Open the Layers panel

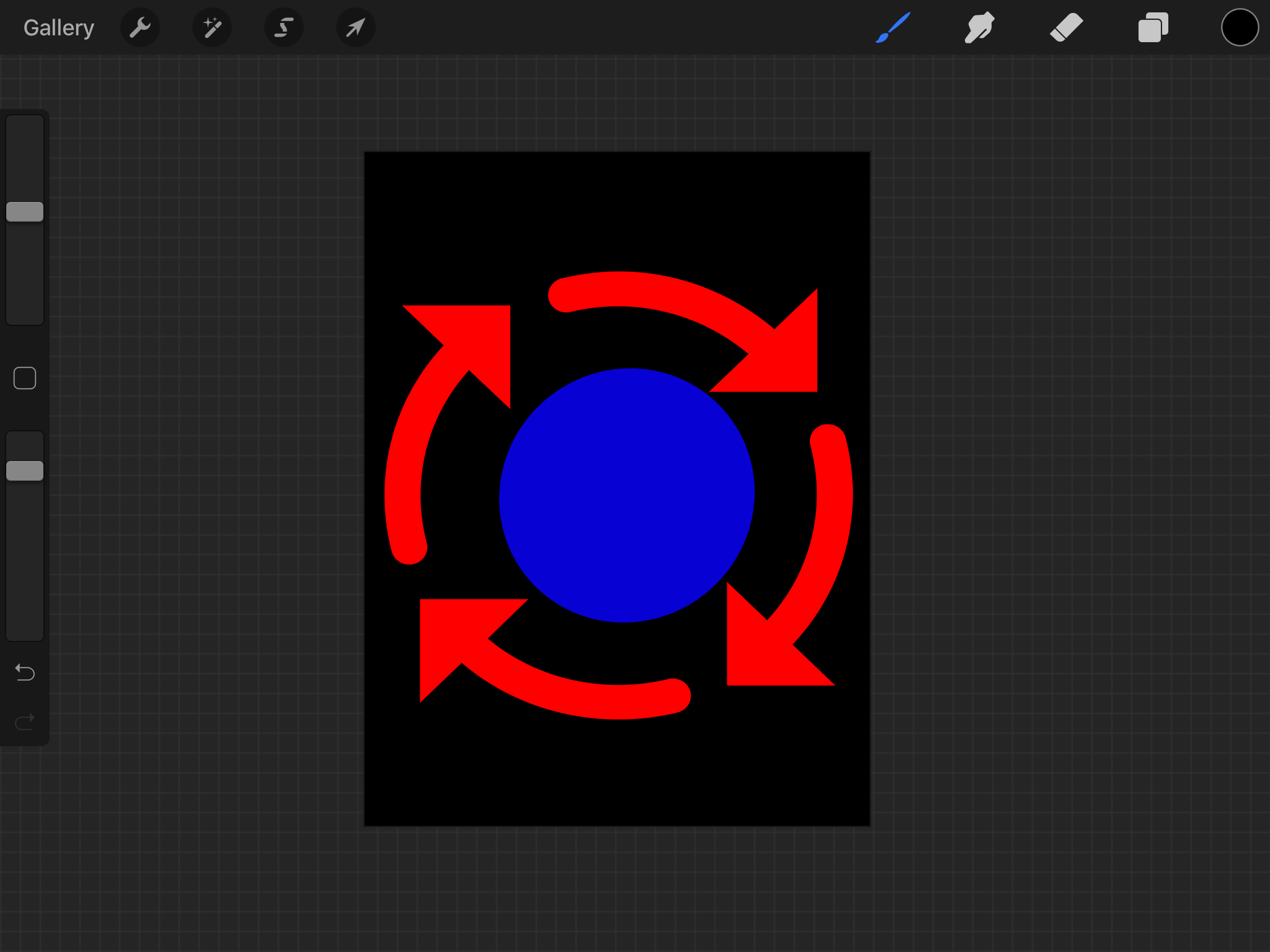(x=1153, y=28)
